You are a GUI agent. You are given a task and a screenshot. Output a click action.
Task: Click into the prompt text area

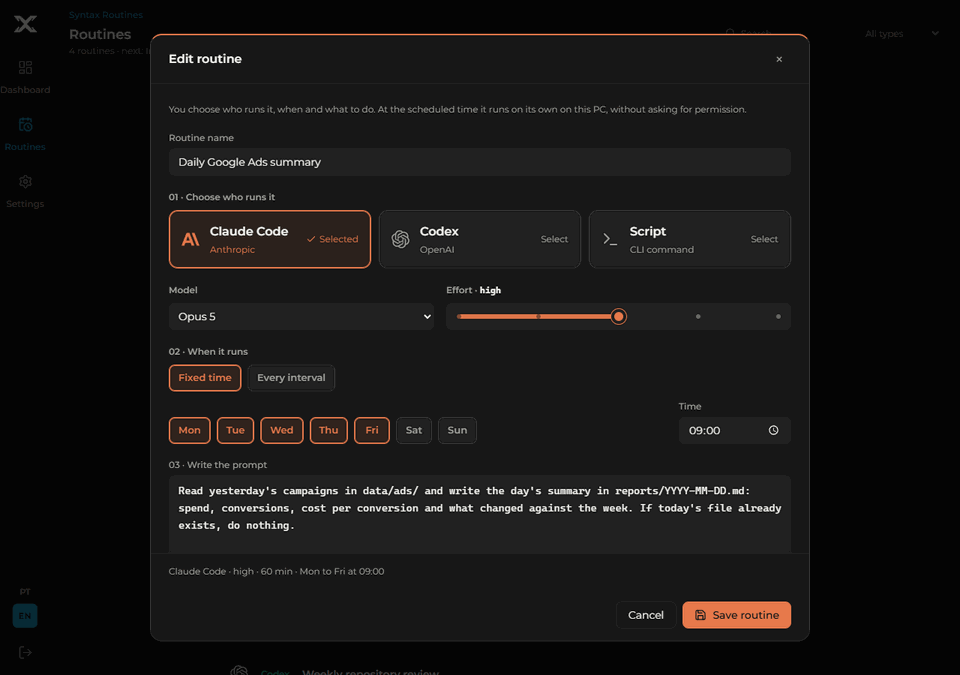(x=479, y=514)
